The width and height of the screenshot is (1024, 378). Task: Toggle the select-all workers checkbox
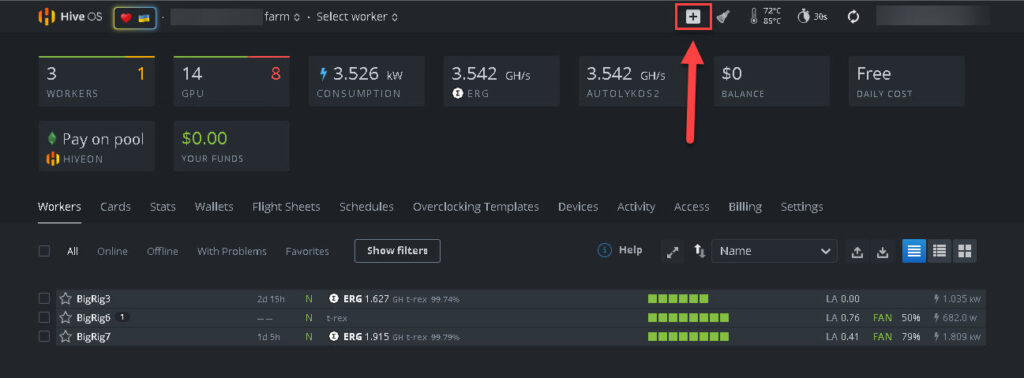tap(44, 251)
